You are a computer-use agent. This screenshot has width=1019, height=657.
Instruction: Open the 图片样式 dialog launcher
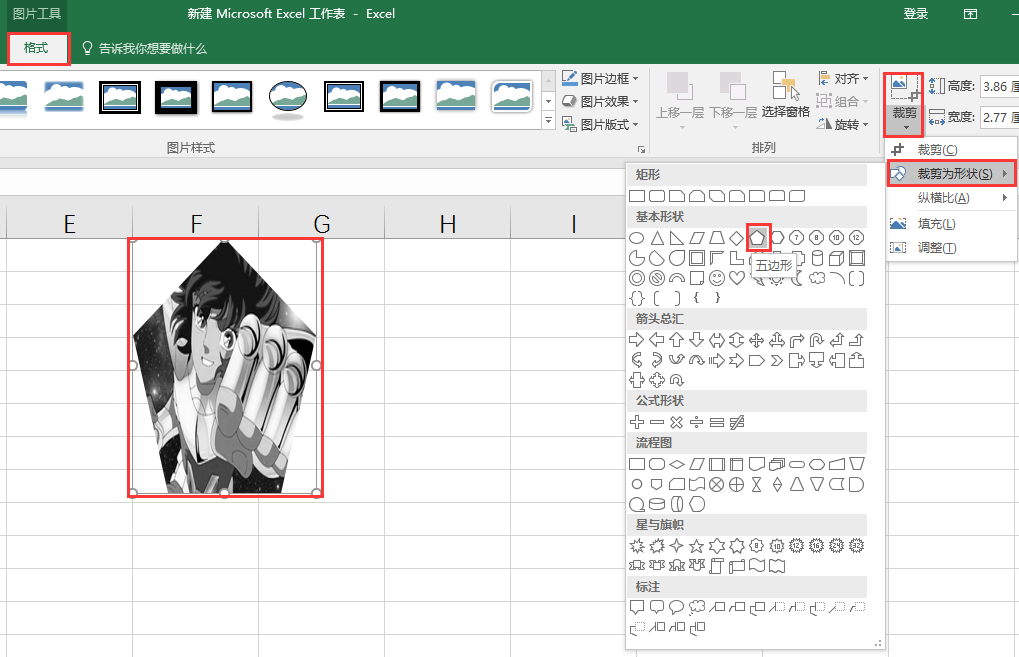[641, 149]
